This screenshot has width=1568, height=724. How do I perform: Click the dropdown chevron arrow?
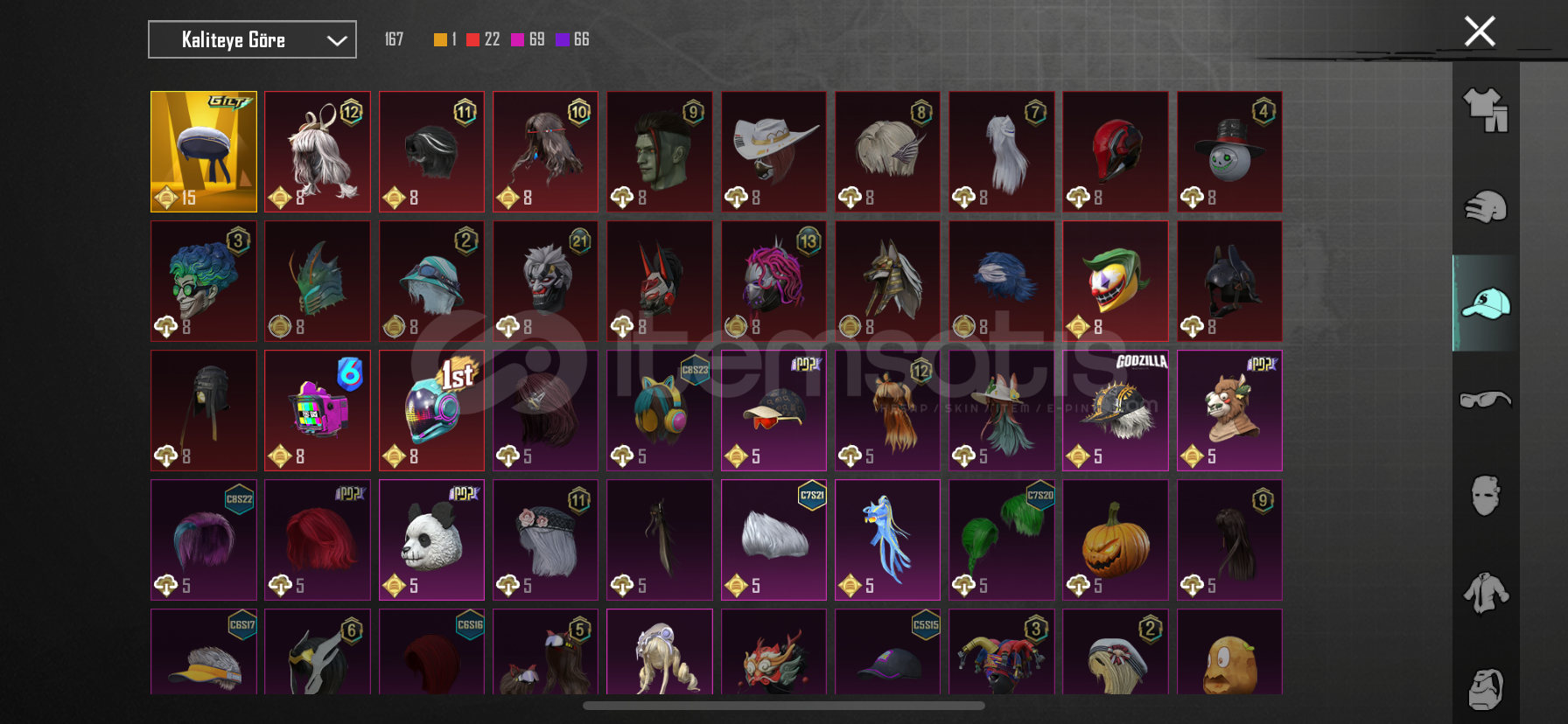click(337, 40)
